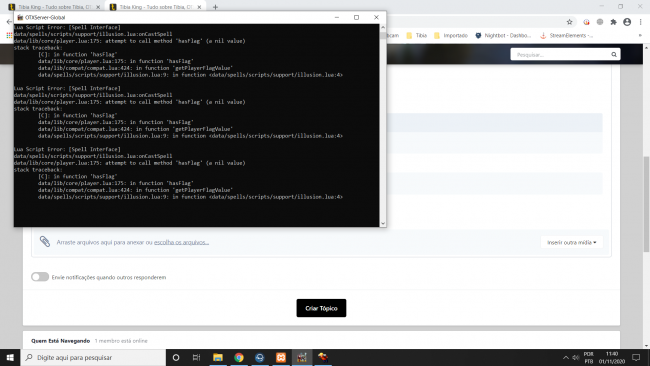Open Cortana from the taskbar
650x366 pixels.
176,357
